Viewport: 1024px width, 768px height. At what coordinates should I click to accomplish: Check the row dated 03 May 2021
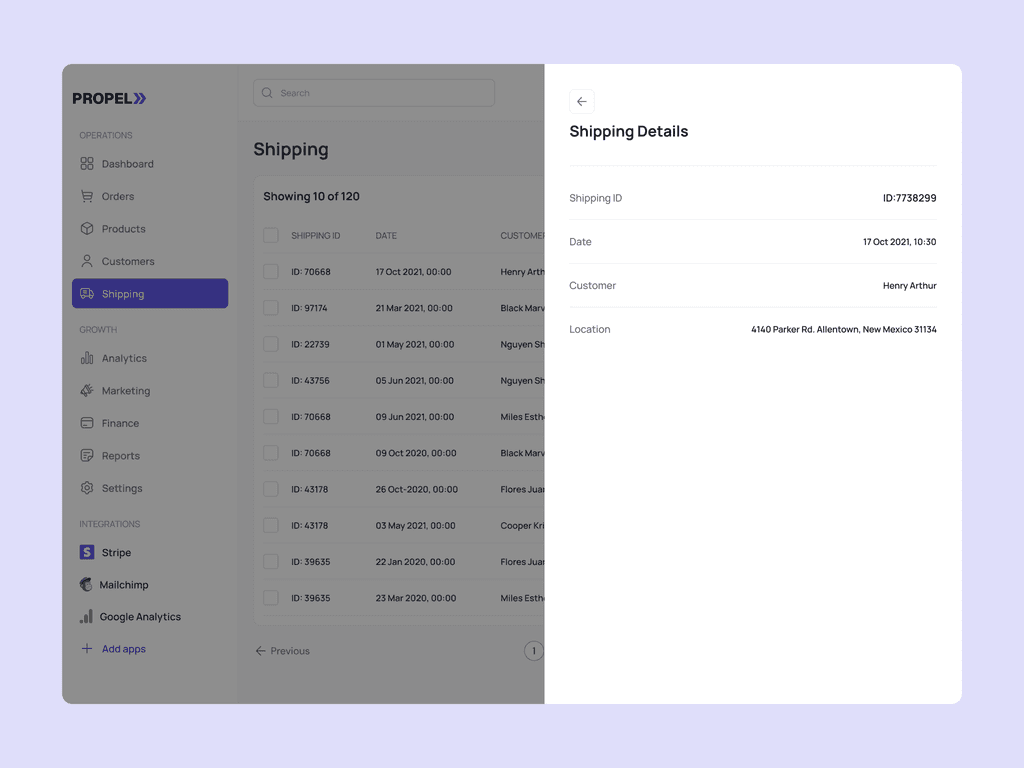(x=271, y=525)
